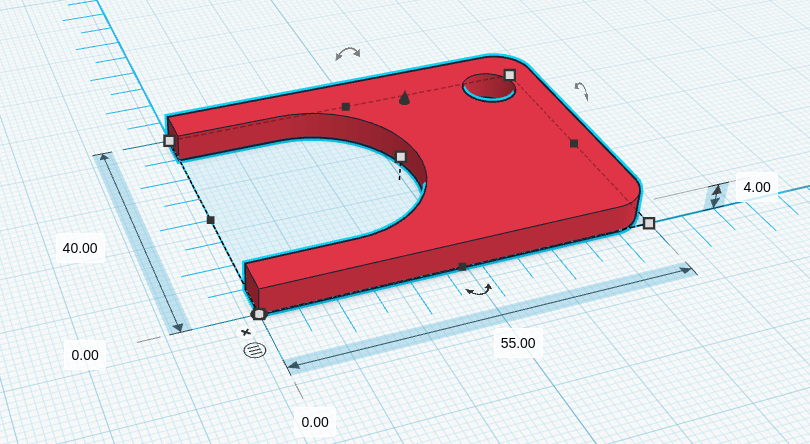Viewport: 810px width, 444px height.
Task: Edit the 0.00 offset value at bottom center
Action: [x=315, y=422]
